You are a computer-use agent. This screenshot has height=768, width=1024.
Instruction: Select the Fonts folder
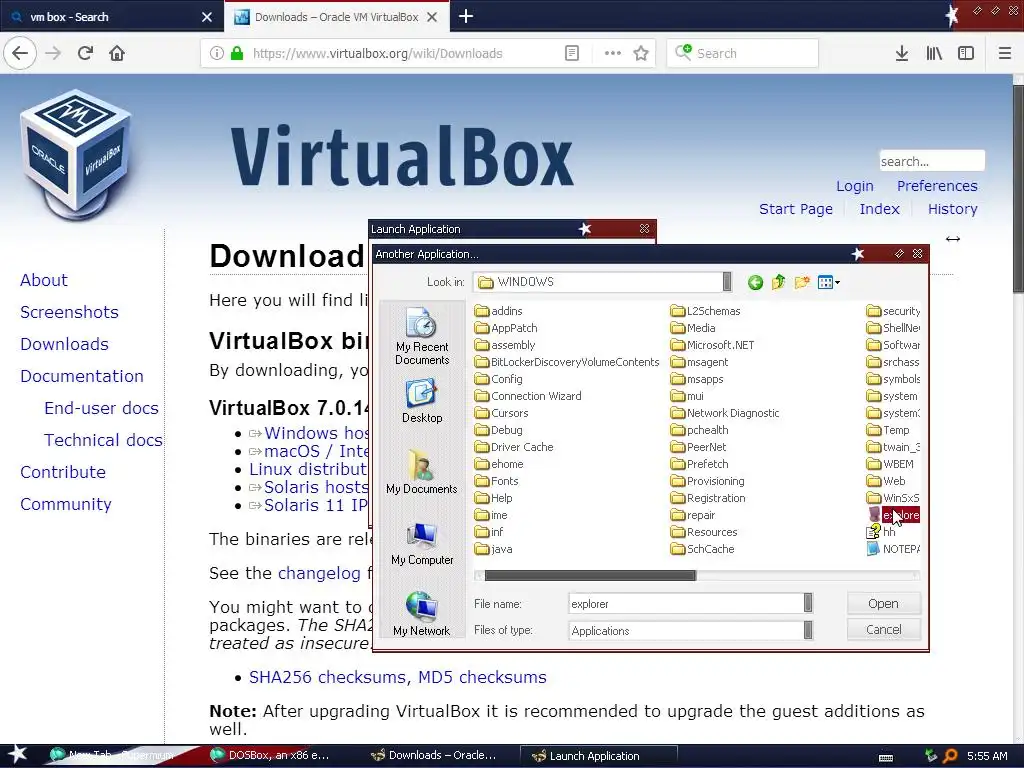click(x=496, y=481)
